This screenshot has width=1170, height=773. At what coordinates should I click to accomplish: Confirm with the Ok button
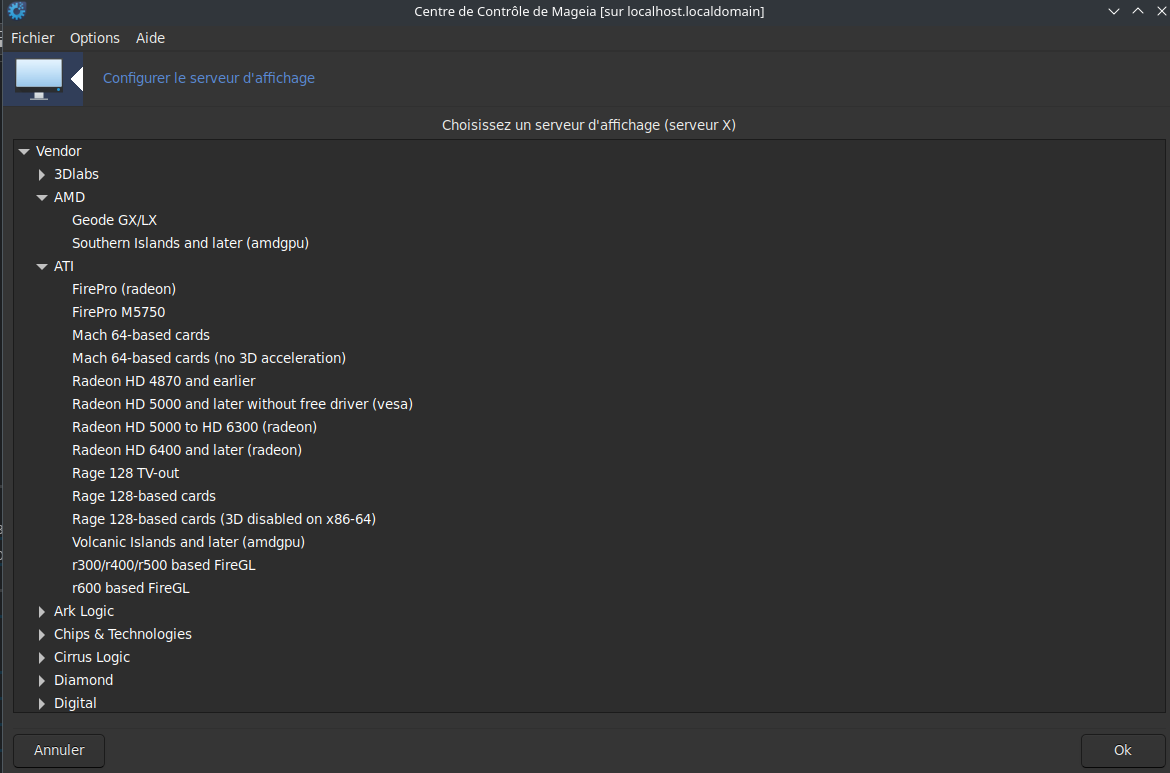point(1122,751)
